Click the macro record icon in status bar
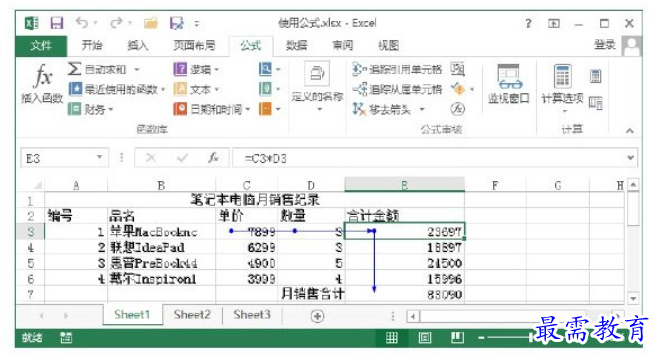Viewport: 657px width, 360px height. 66,337
